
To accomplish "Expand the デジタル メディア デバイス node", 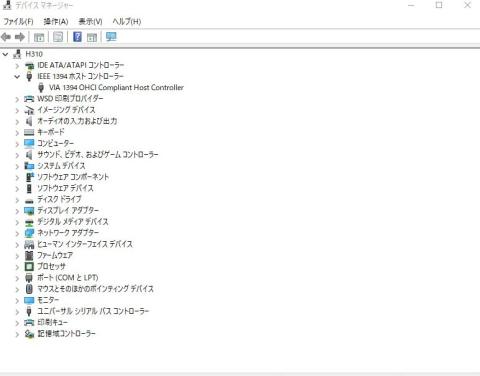I will pyautogui.click(x=17, y=222).
